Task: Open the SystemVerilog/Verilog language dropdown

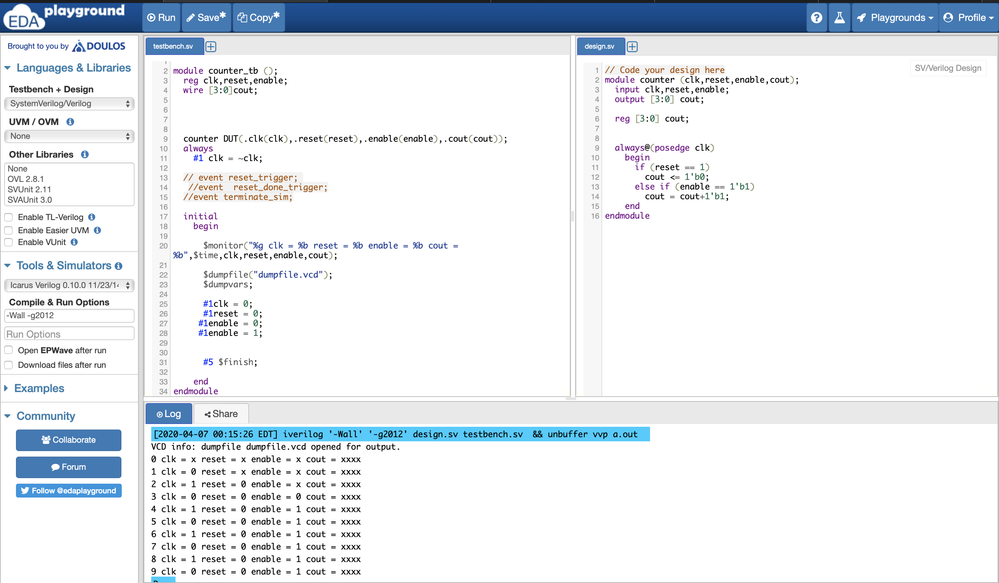Action: point(69,104)
